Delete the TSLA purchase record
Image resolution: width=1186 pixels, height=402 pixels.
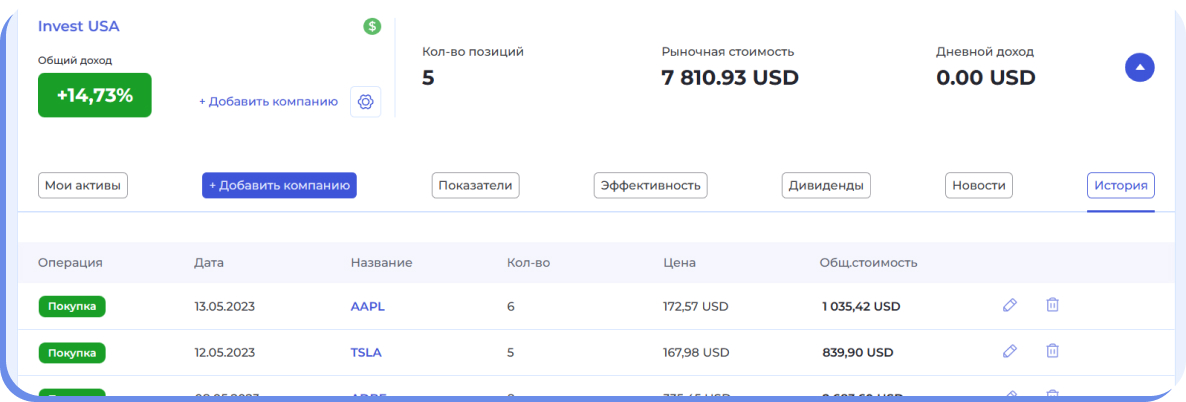pyautogui.click(x=1052, y=351)
